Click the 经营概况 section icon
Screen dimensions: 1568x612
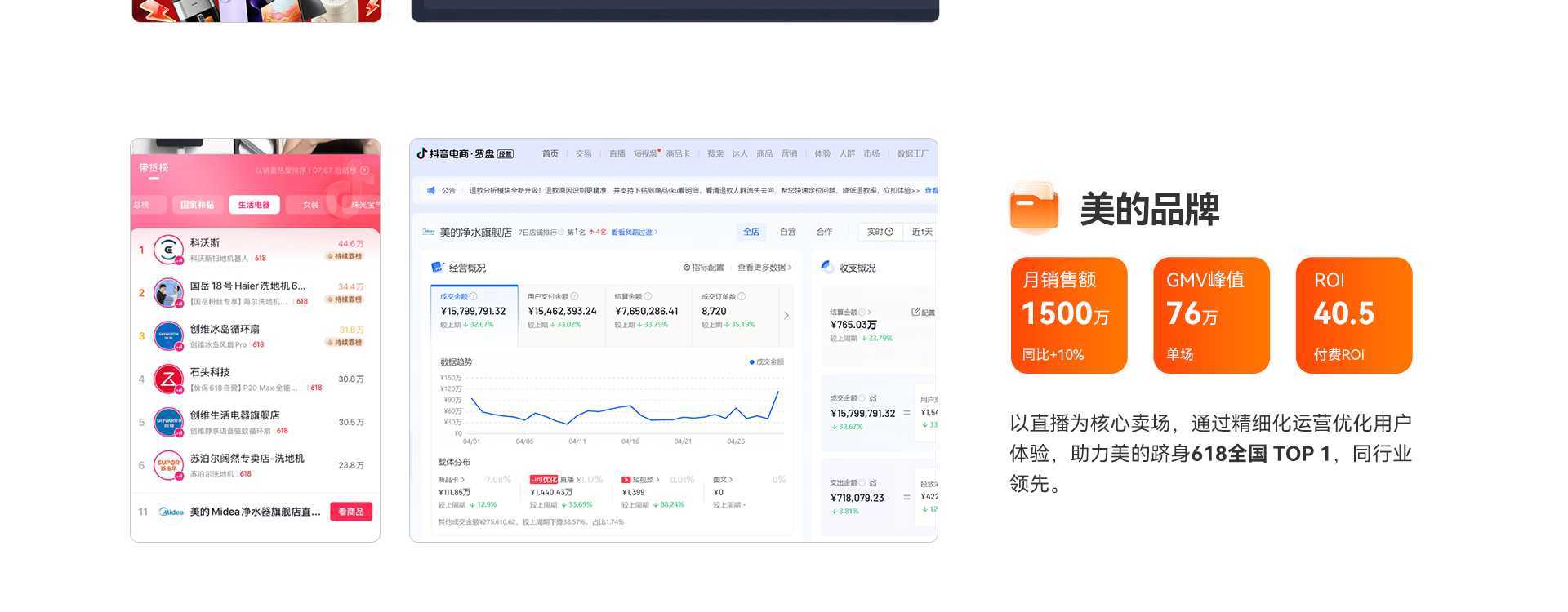click(x=437, y=267)
